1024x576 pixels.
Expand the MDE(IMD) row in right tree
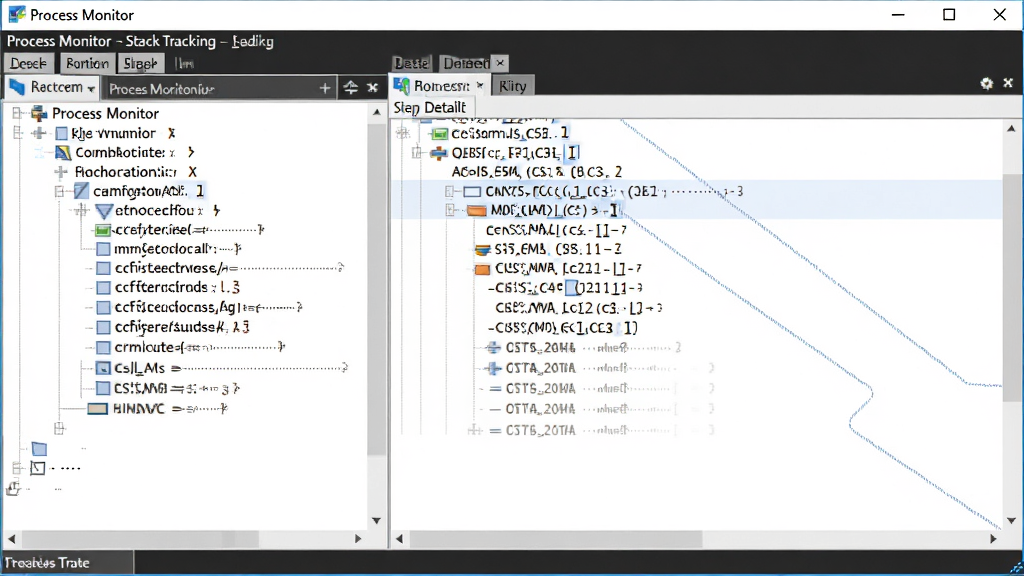pos(450,210)
